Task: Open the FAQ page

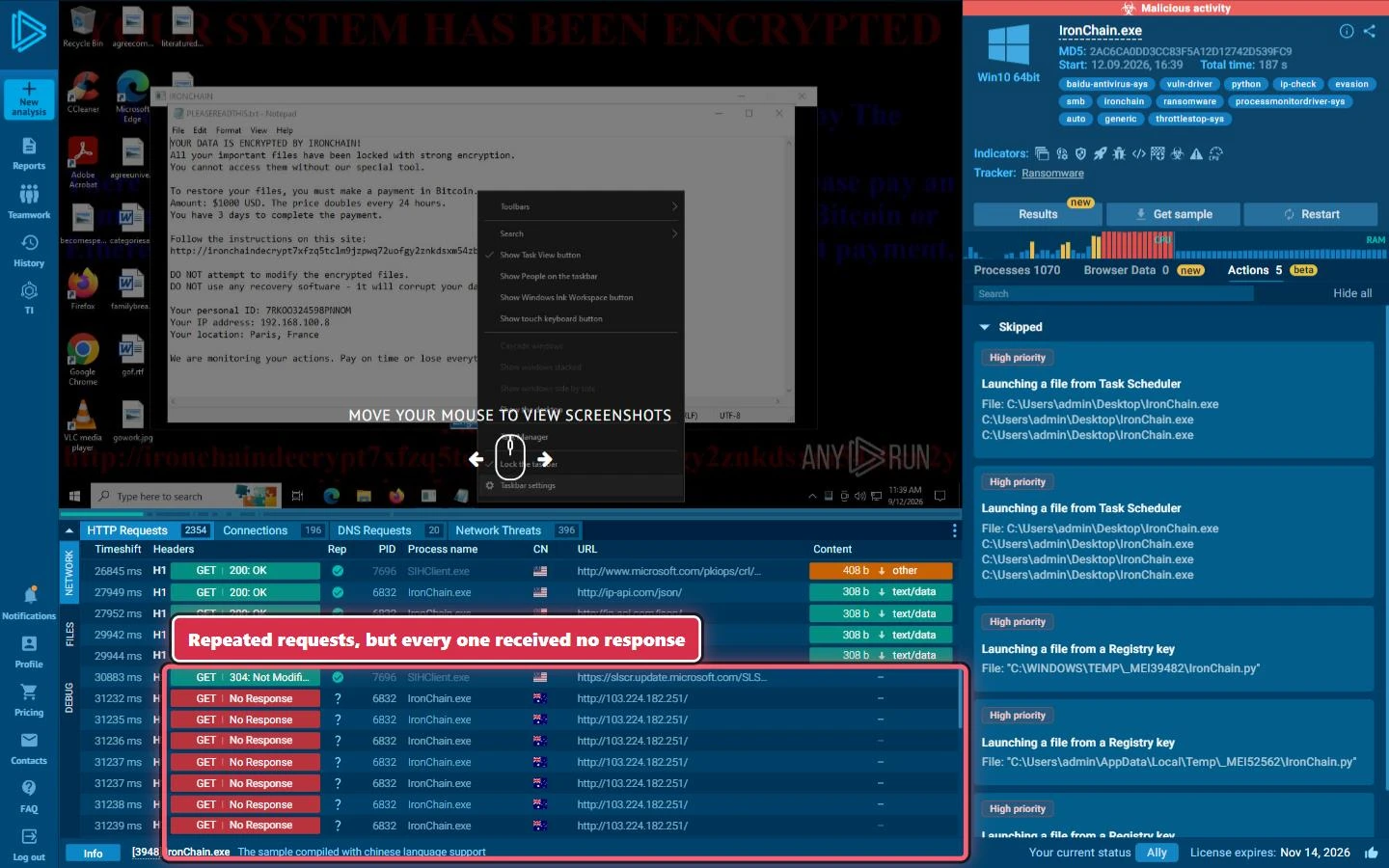Action: pyautogui.click(x=29, y=797)
